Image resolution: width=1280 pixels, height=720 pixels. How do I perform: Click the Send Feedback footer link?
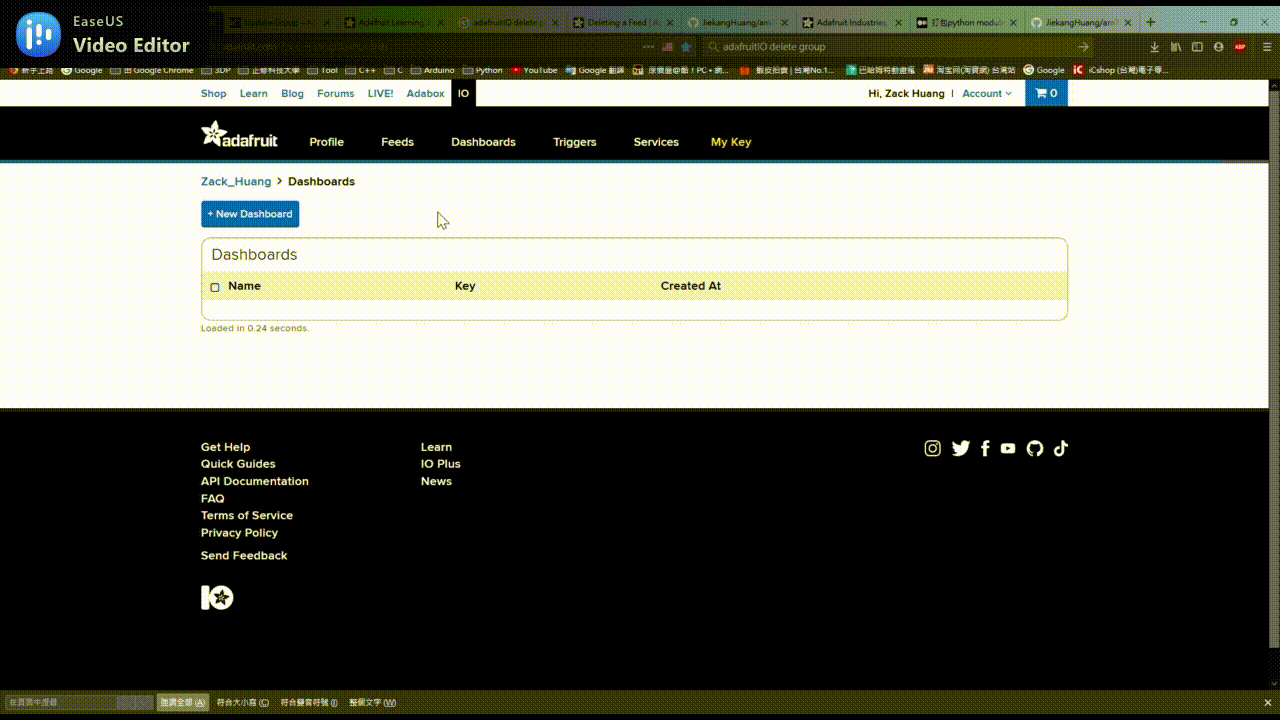click(244, 556)
